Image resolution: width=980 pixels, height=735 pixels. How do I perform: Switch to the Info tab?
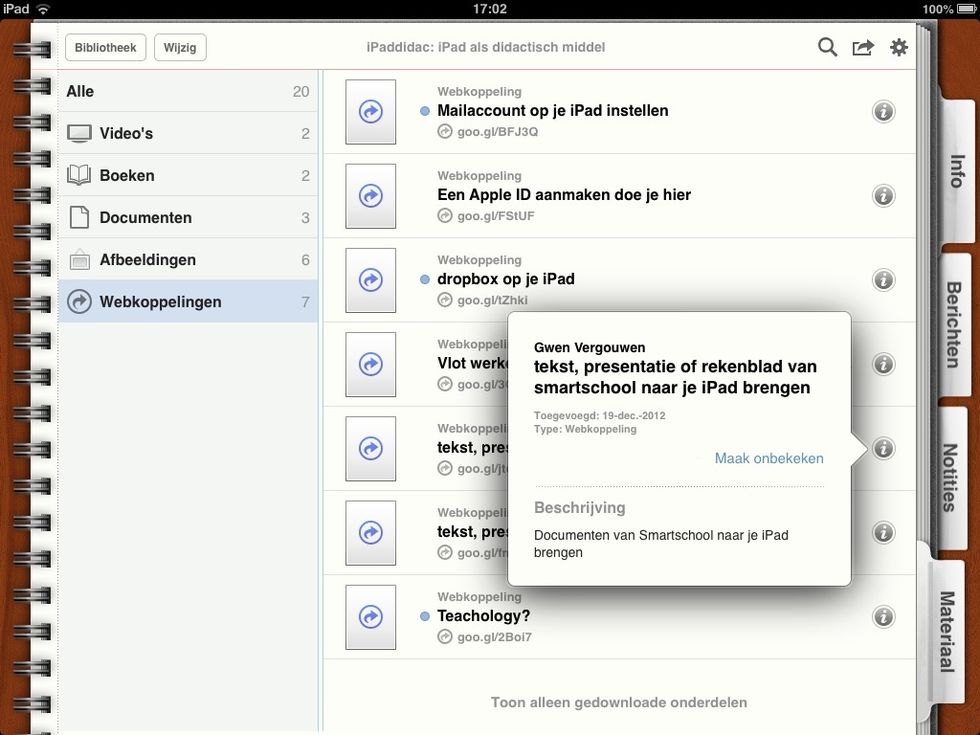click(x=956, y=172)
